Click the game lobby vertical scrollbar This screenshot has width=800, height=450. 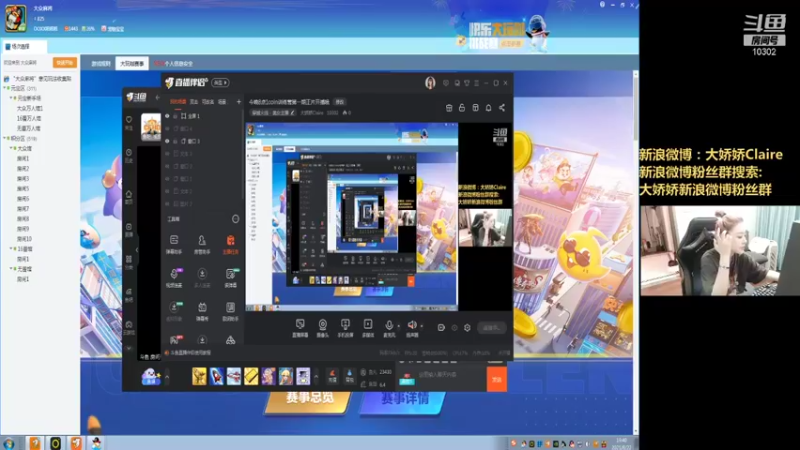[635, 107]
